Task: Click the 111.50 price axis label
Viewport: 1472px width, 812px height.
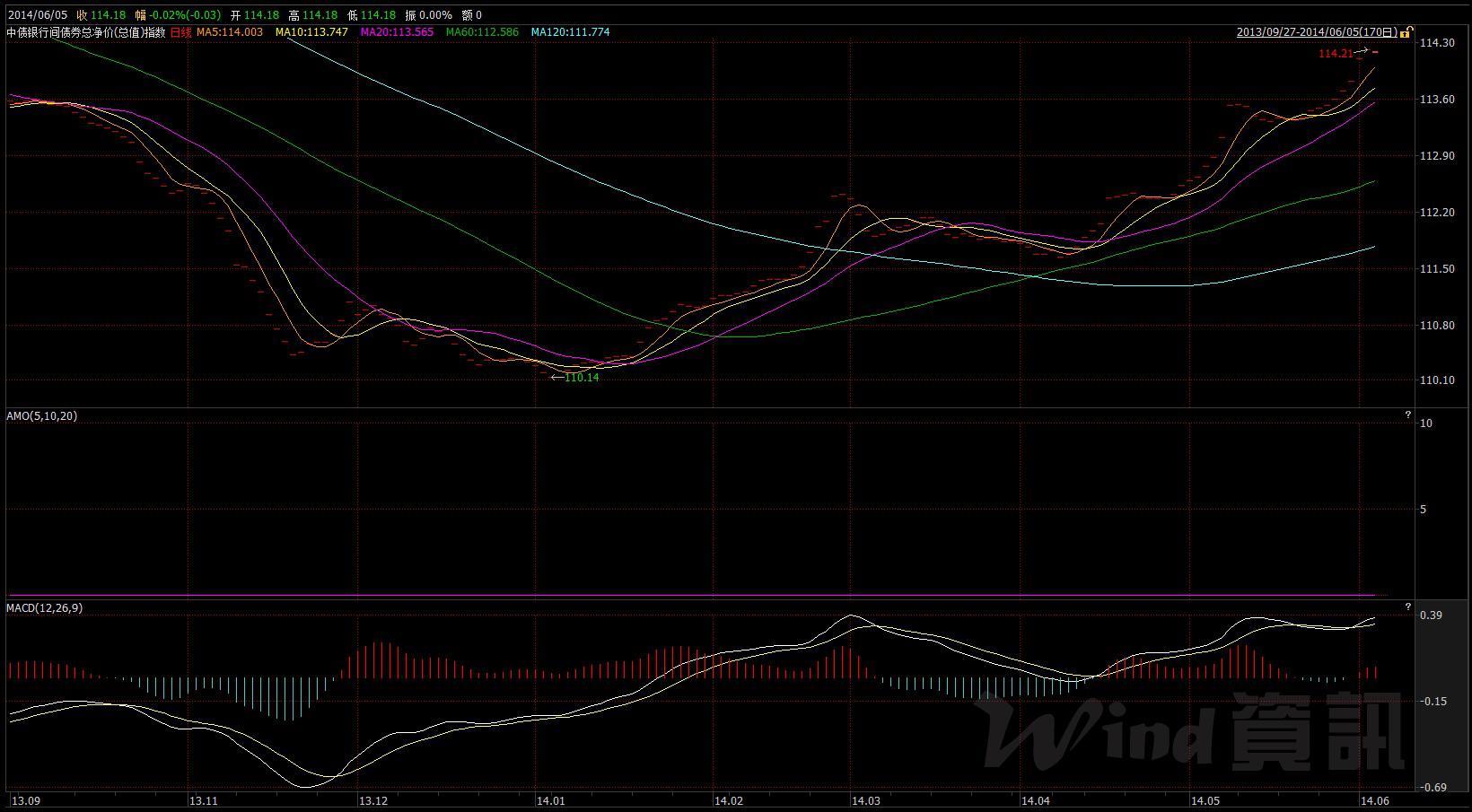Action: click(1437, 269)
